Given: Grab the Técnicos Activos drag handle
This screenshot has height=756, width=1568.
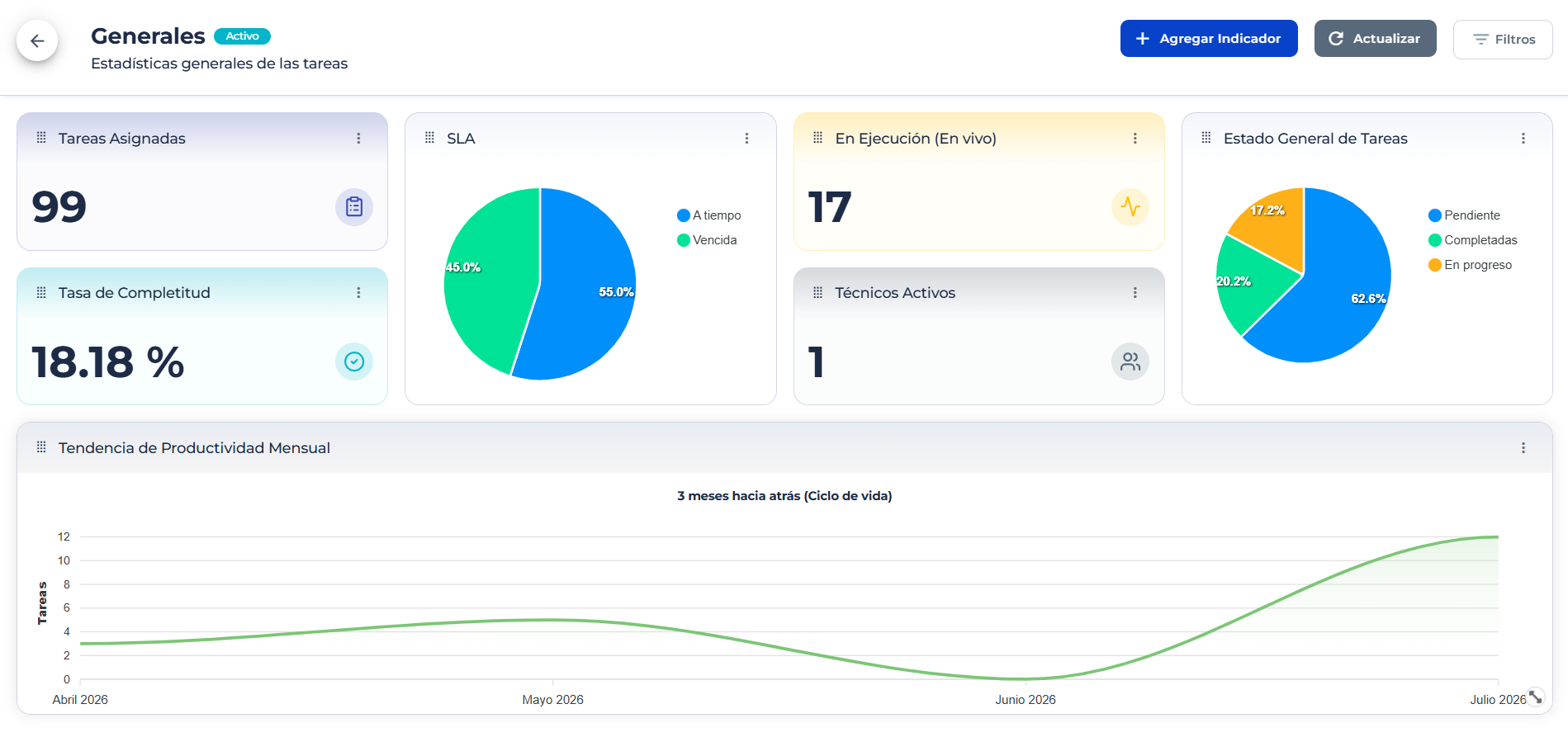Looking at the screenshot, I should point(817,292).
